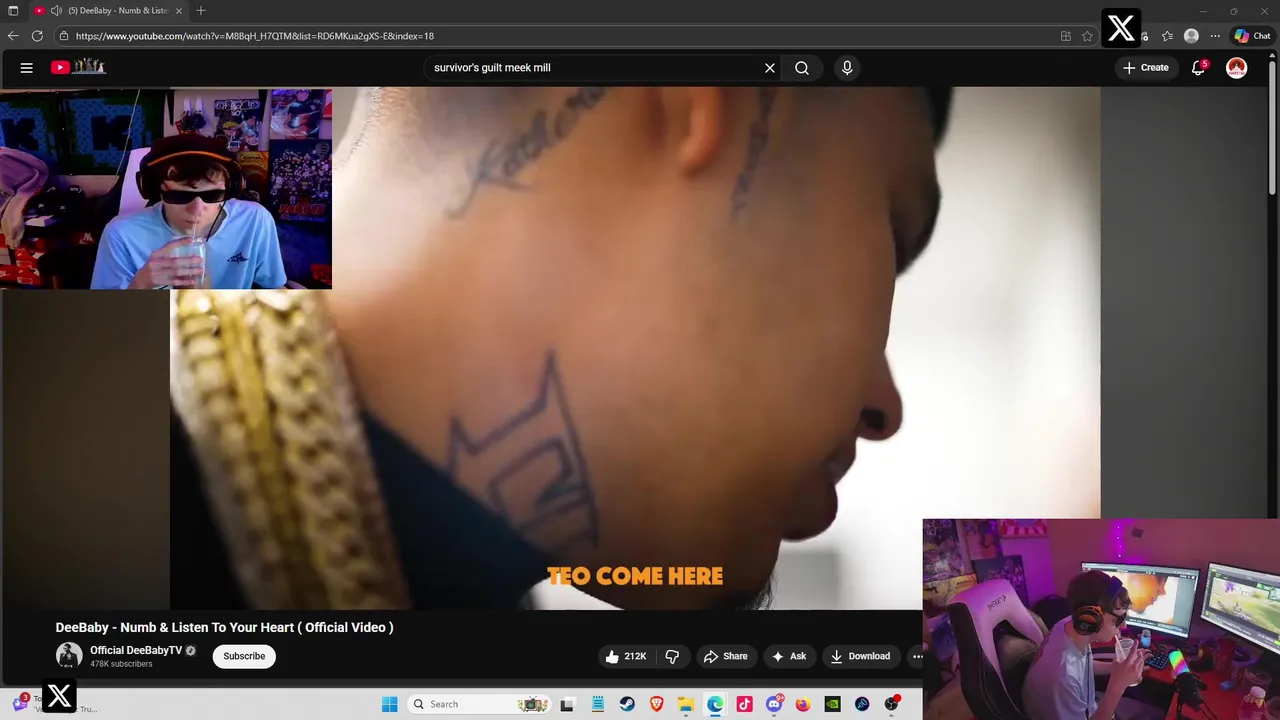
Task: Open the Create menu
Action: [x=1146, y=68]
